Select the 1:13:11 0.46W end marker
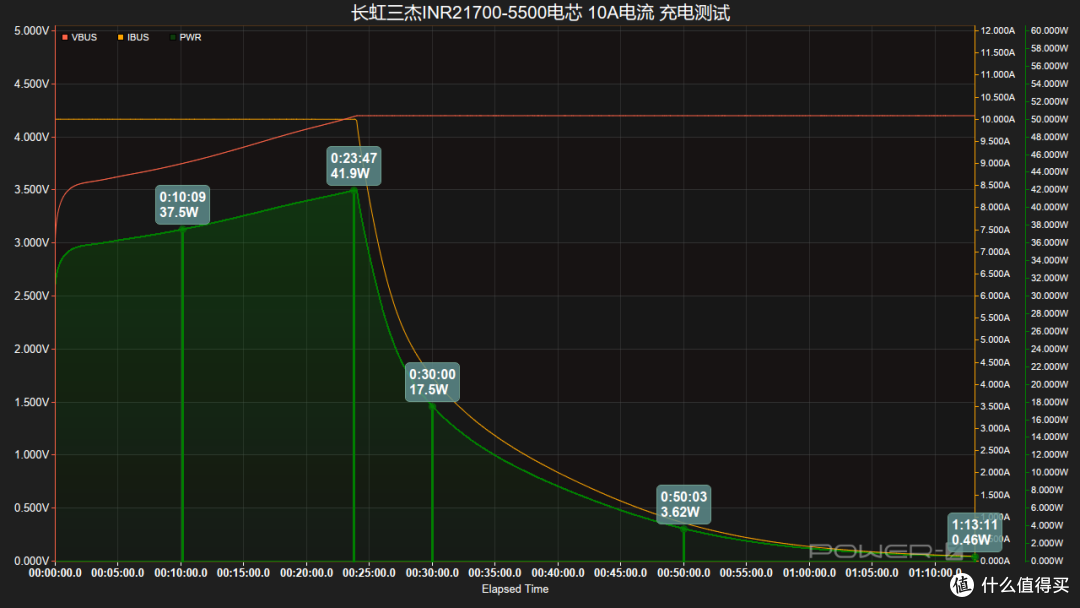1080x608 pixels. pyautogui.click(x=975, y=532)
